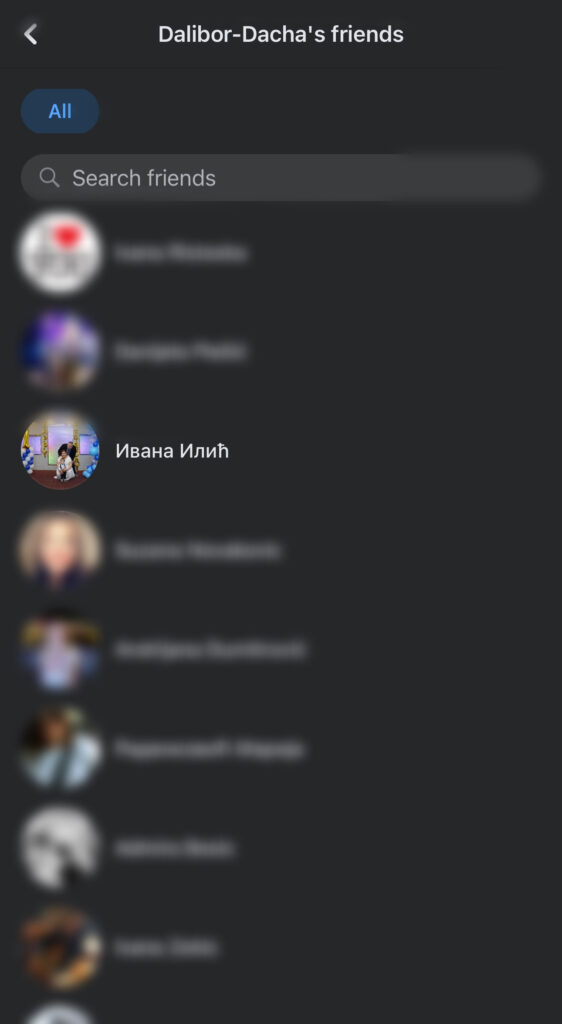Open the dark orange blurred profile picture
Viewport: 562px width, 1024px height.
[x=60, y=947]
